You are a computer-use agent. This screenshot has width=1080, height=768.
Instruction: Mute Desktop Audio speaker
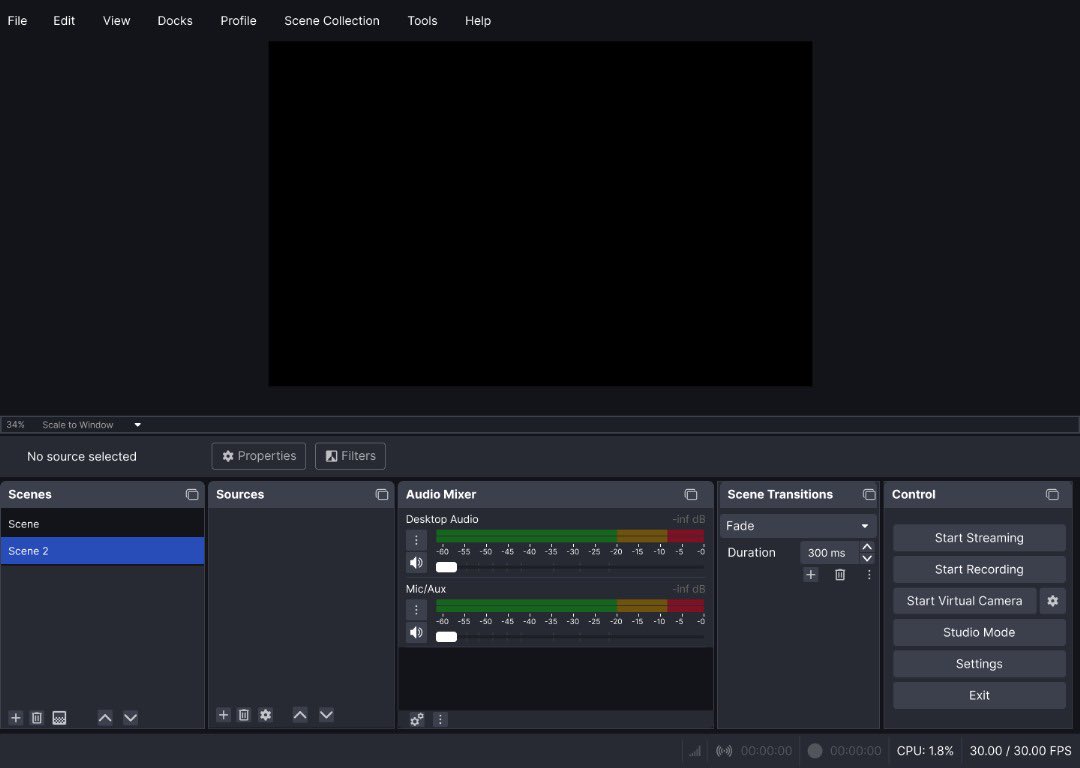416,563
